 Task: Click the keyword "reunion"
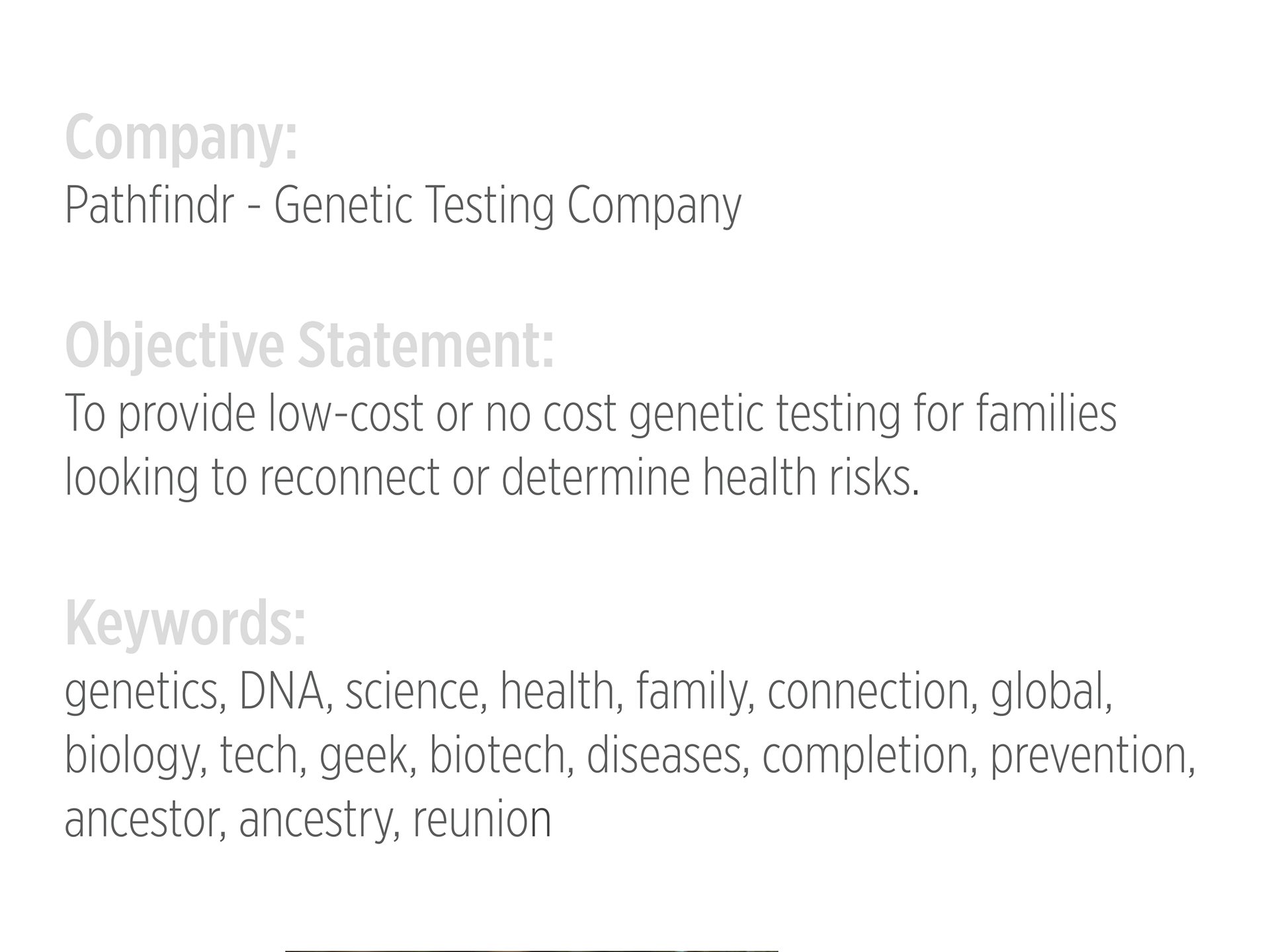pos(482,820)
